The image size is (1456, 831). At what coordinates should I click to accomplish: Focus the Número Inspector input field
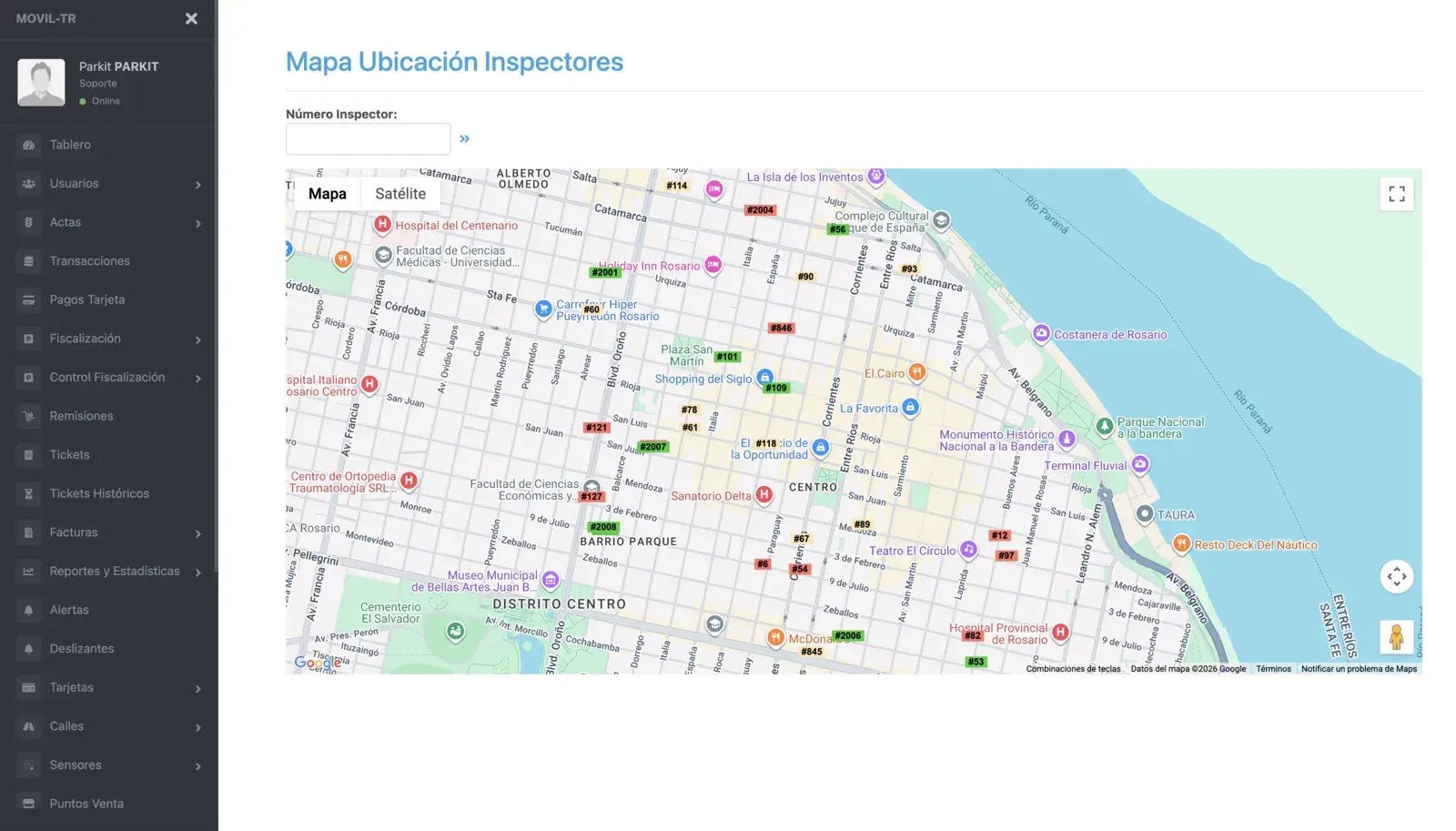tap(368, 139)
